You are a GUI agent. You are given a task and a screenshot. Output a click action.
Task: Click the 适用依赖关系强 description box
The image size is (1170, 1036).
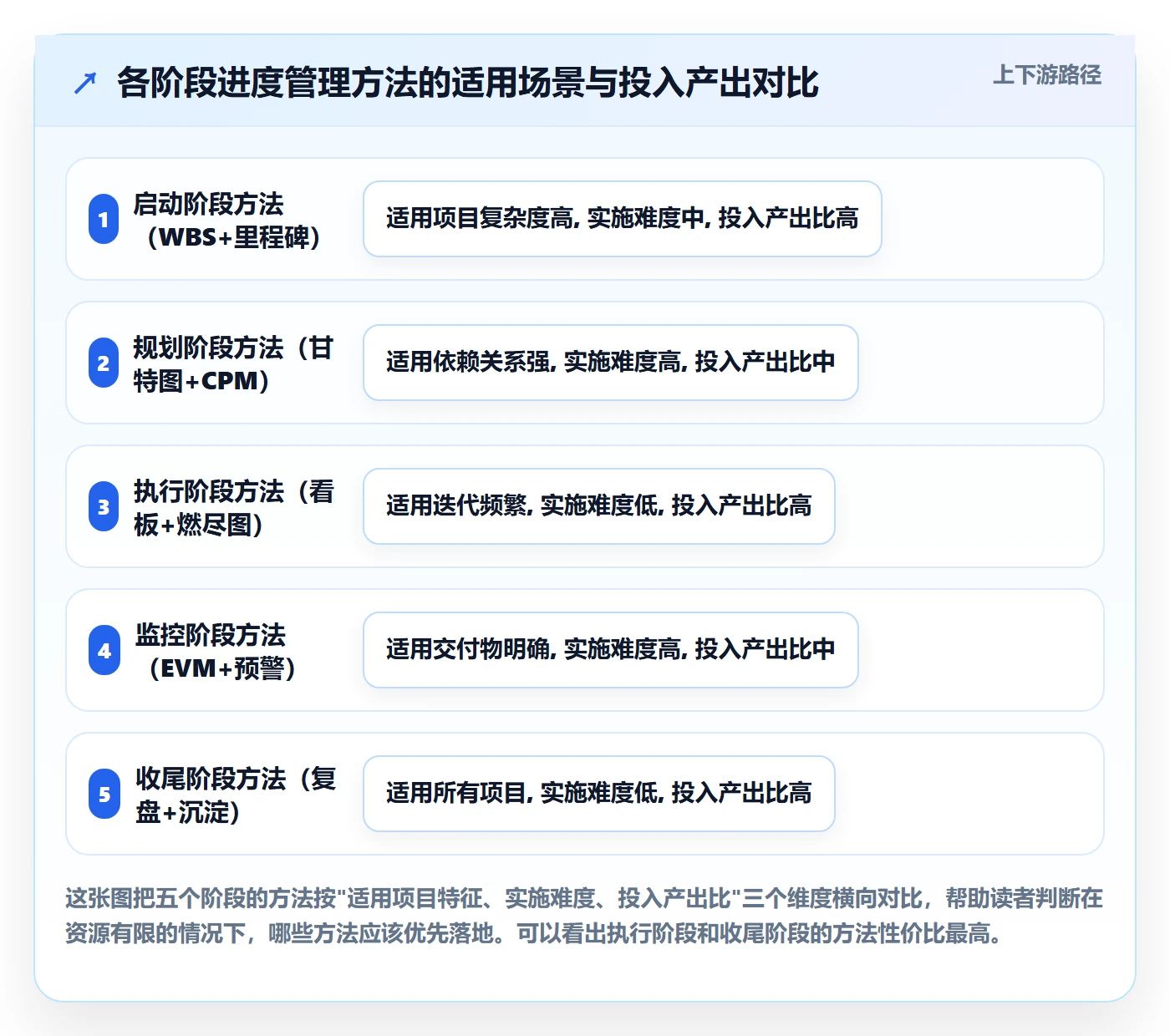click(611, 363)
